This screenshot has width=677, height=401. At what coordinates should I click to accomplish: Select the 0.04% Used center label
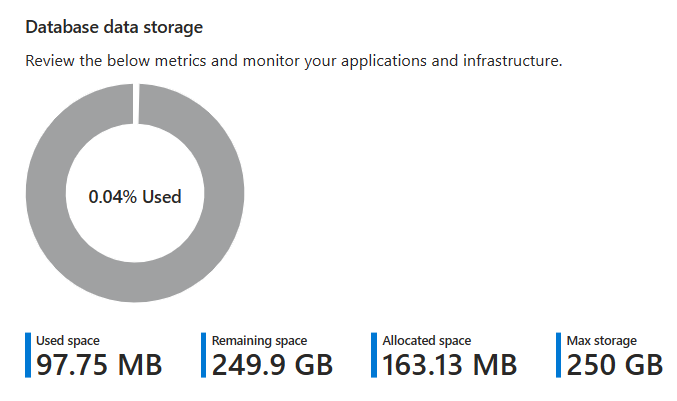135,197
